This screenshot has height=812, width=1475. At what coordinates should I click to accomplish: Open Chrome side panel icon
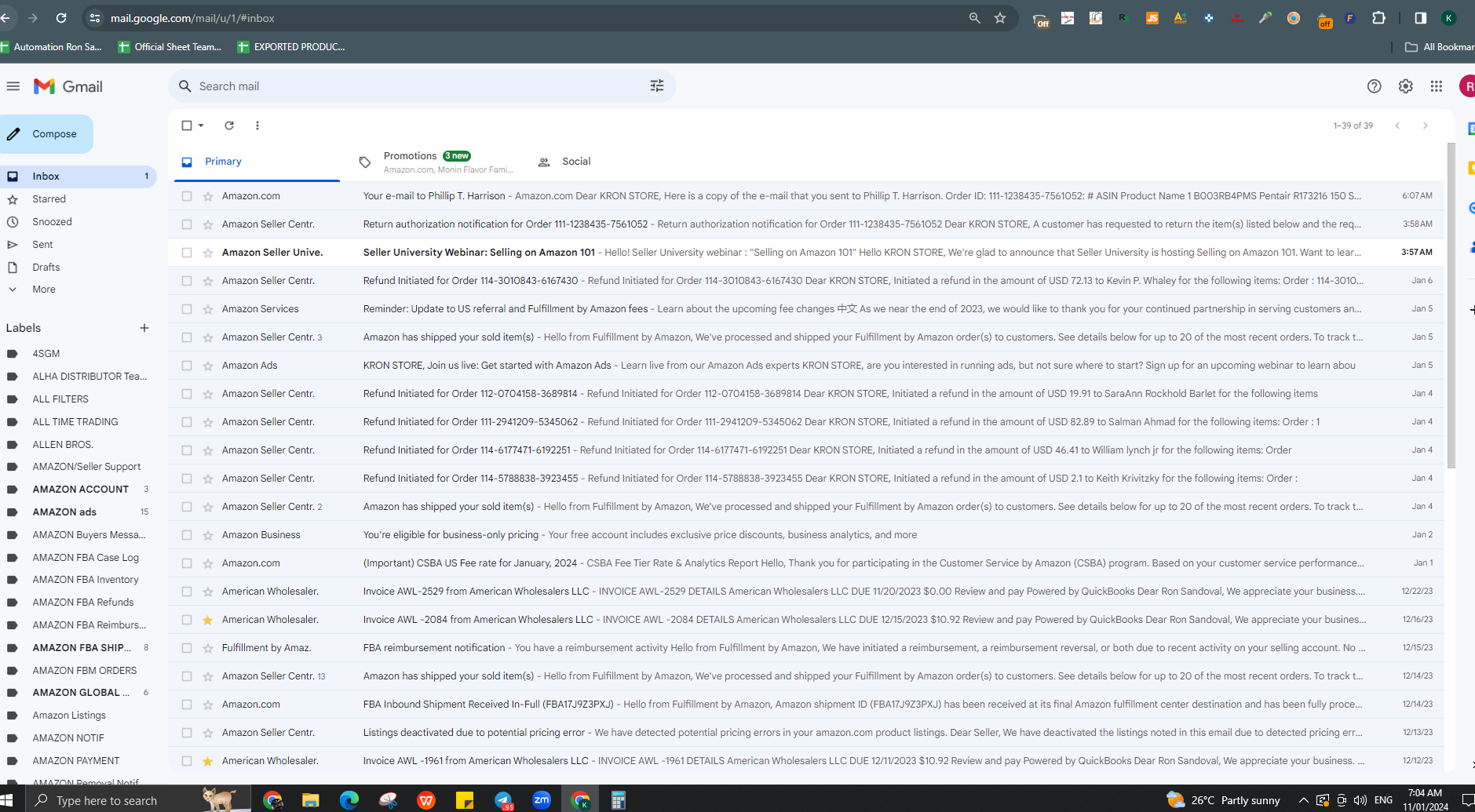[x=1420, y=18]
